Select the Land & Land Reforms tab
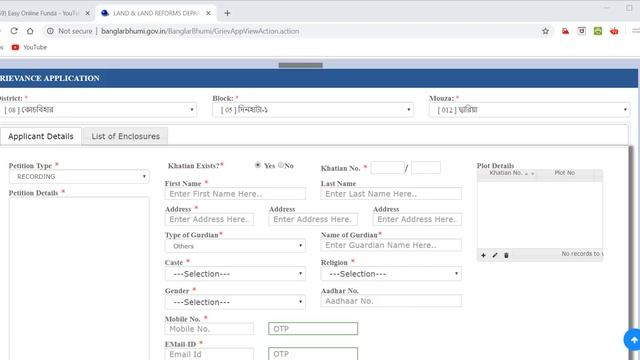Screen dimensions: 640x360 [155, 13]
